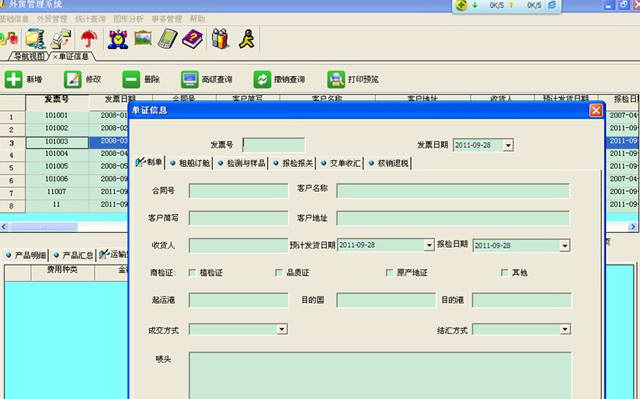Screen dimensions: 640x399
Task: Click the 客户名称 input field
Action: click(453, 191)
